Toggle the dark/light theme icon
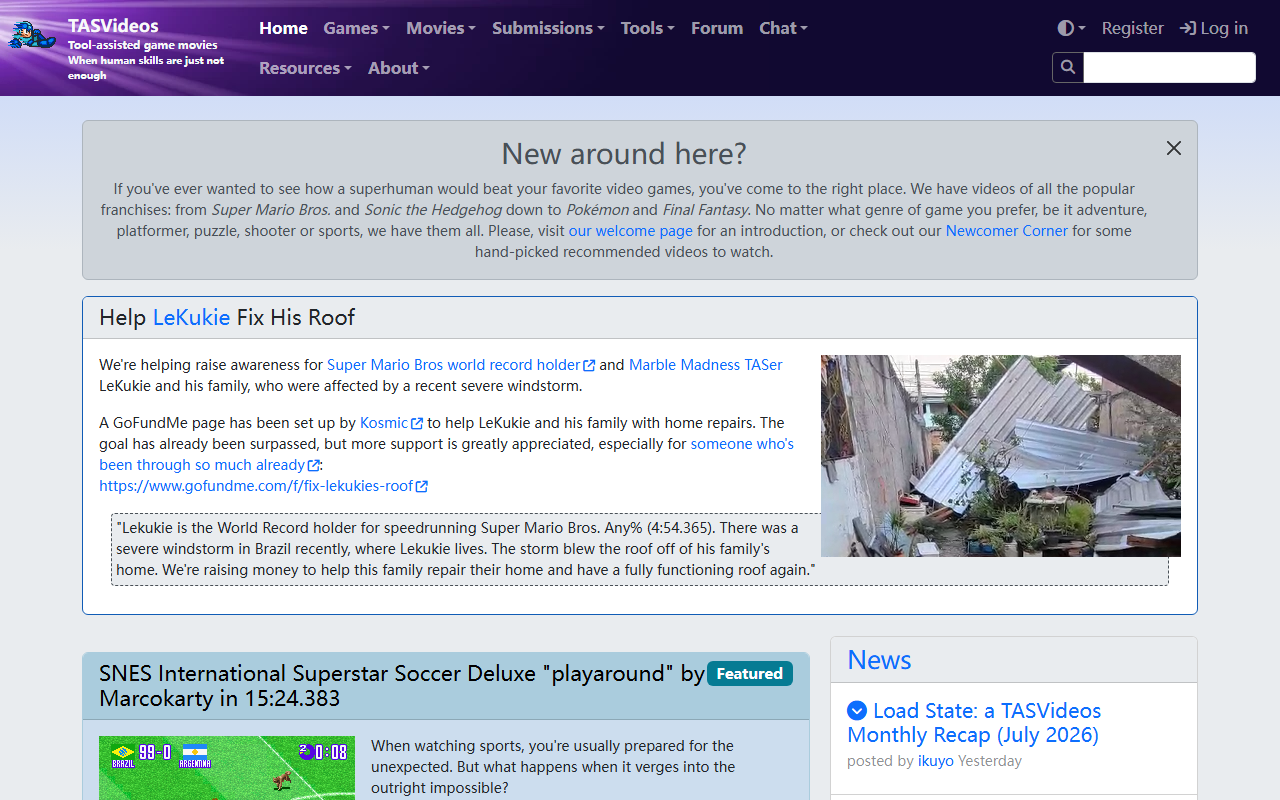The width and height of the screenshot is (1280, 800). click(1071, 28)
